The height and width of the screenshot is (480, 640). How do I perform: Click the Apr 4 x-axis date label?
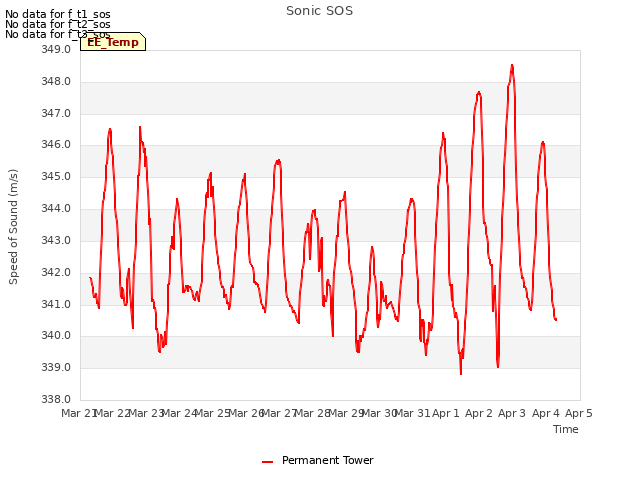(x=546, y=413)
